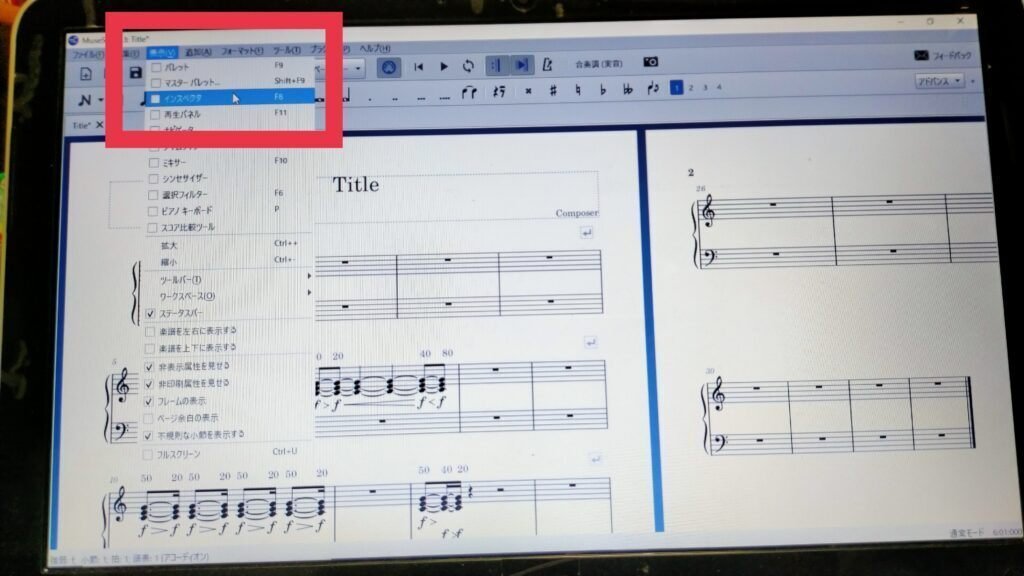1024x576 pixels.
Task: Open the ファイル menu
Action: pos(88,54)
